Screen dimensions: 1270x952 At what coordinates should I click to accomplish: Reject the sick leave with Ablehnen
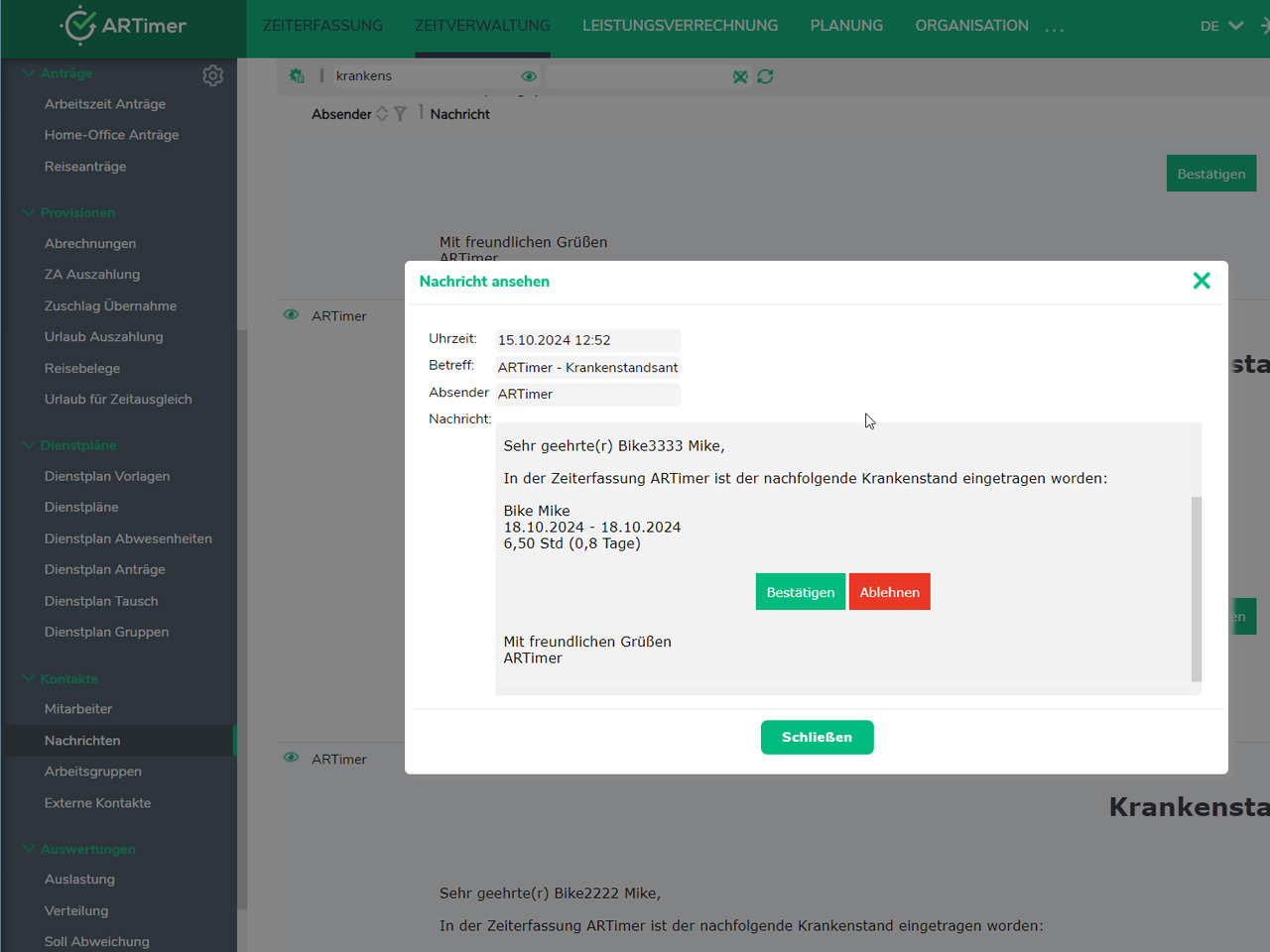click(x=889, y=592)
